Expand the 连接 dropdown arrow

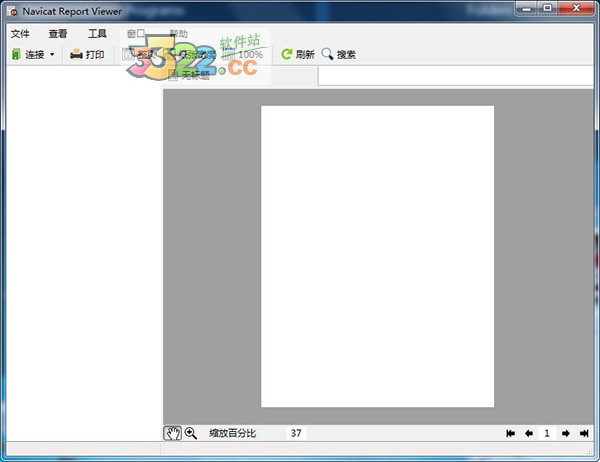(x=52, y=54)
